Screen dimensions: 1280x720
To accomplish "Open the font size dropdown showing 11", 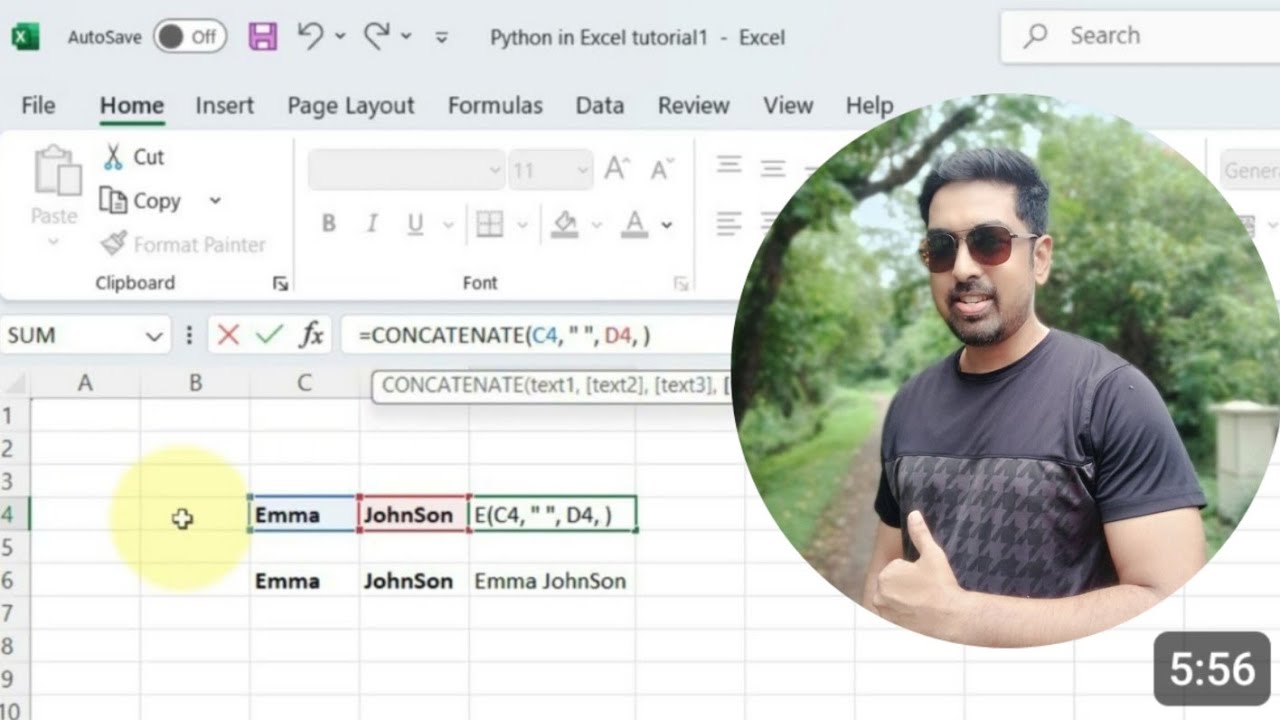I will [551, 171].
